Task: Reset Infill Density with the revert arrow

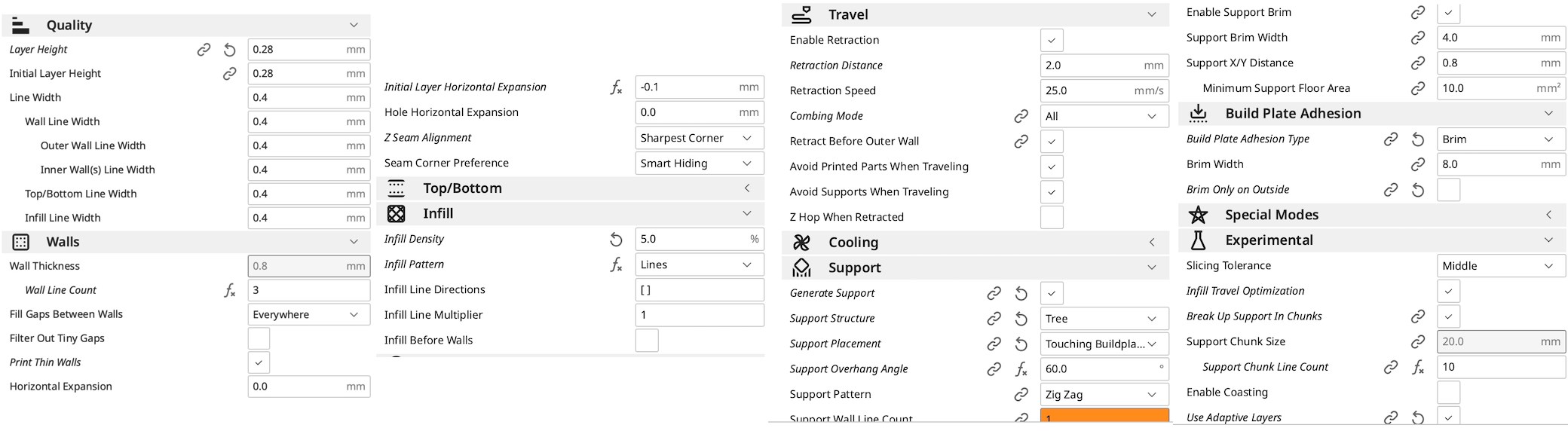Action: (x=616, y=240)
